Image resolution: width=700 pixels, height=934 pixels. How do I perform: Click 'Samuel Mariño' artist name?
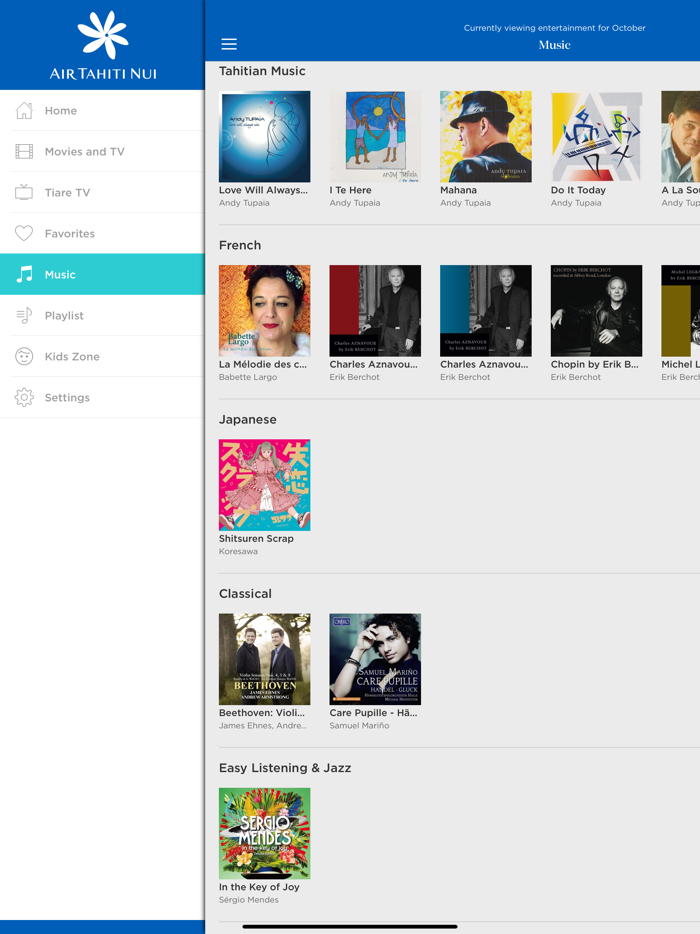click(x=359, y=726)
